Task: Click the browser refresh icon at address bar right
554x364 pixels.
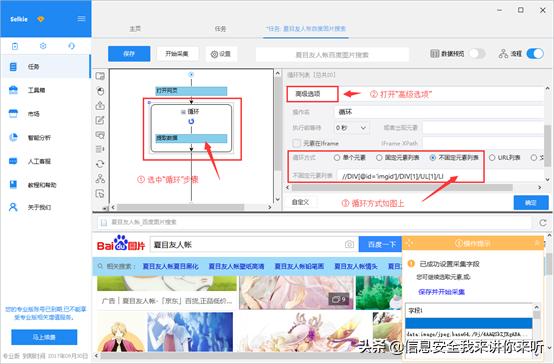Action: 543,223
